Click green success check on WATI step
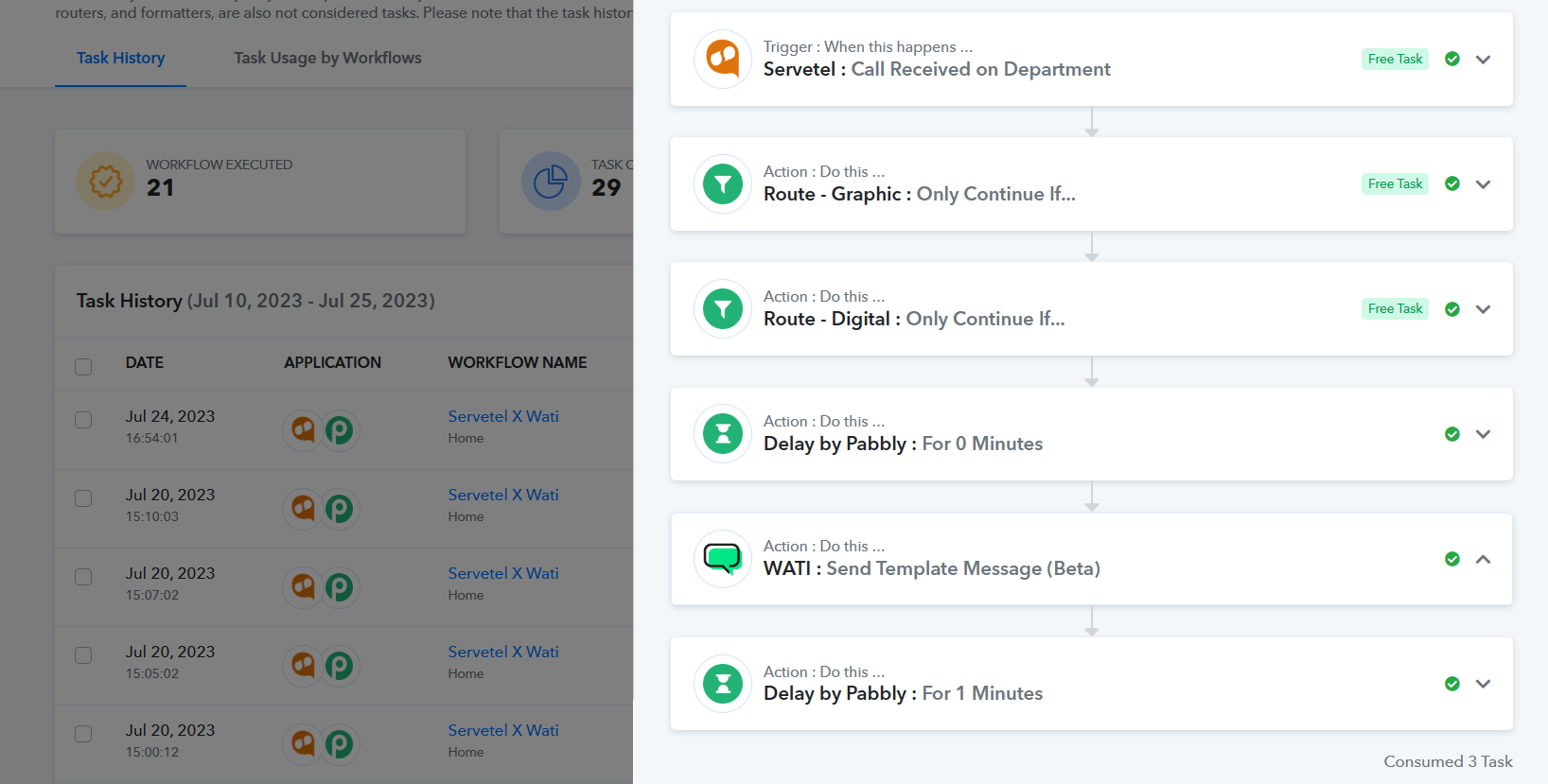Image resolution: width=1548 pixels, height=784 pixels. click(1452, 559)
